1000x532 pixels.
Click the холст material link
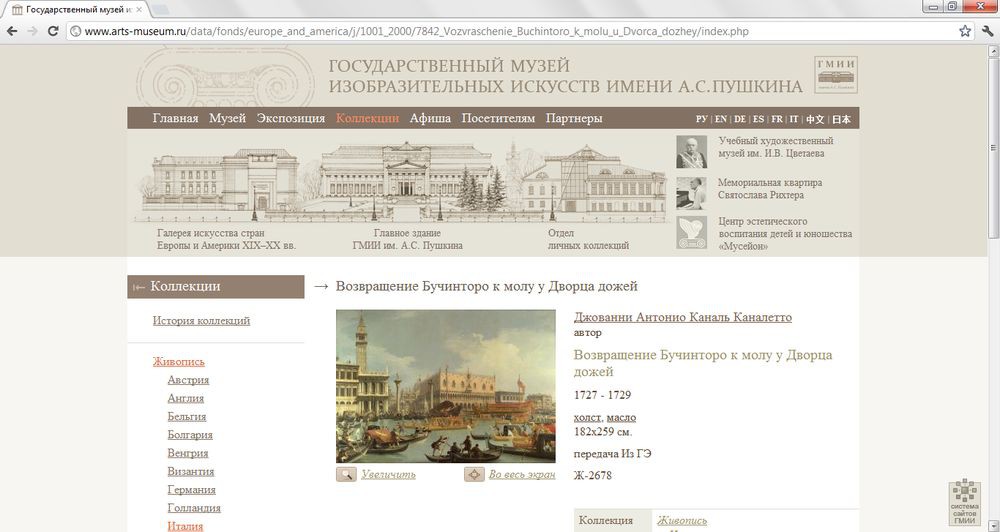coord(587,417)
